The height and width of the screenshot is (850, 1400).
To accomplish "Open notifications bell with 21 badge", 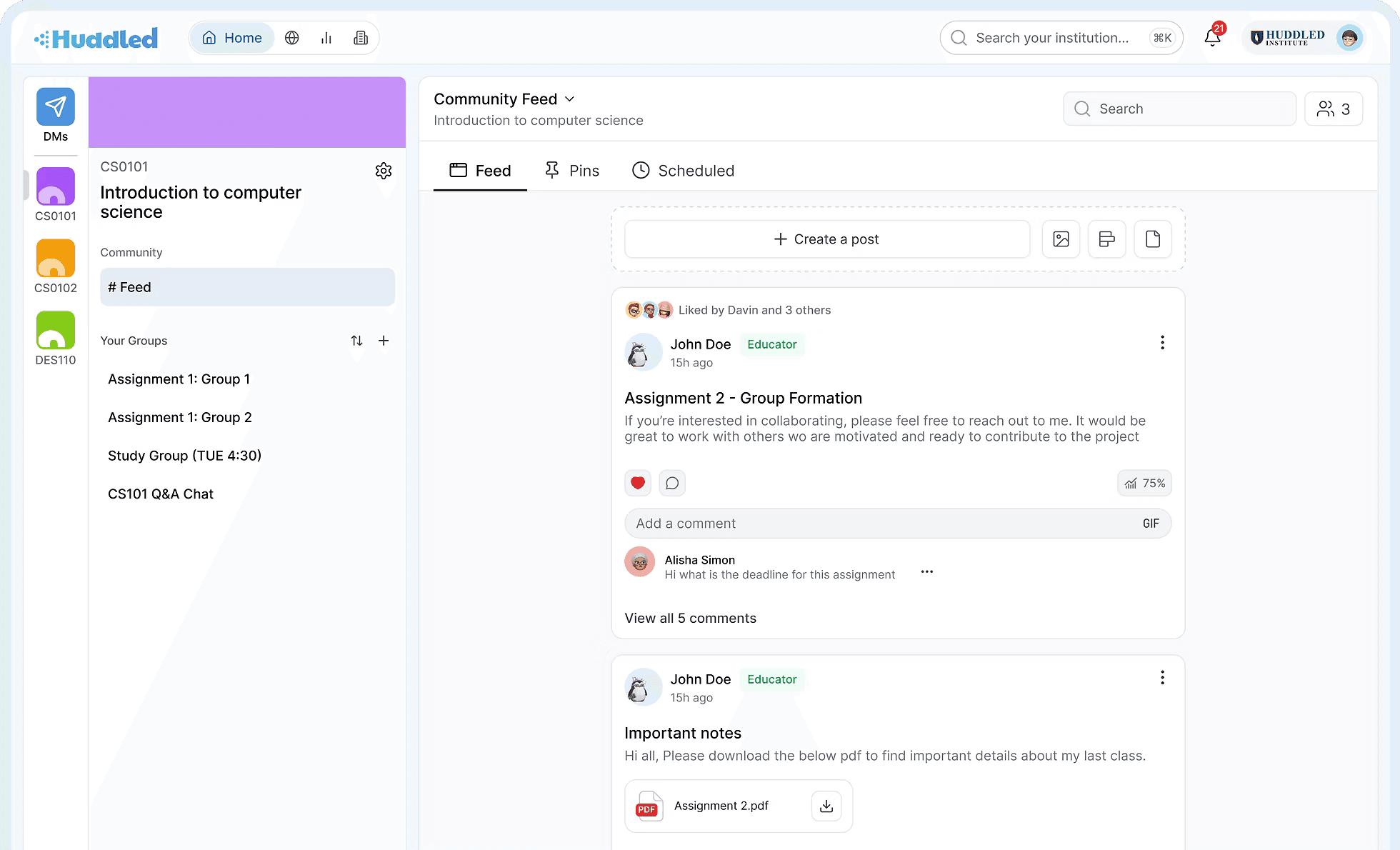I will click(x=1212, y=37).
